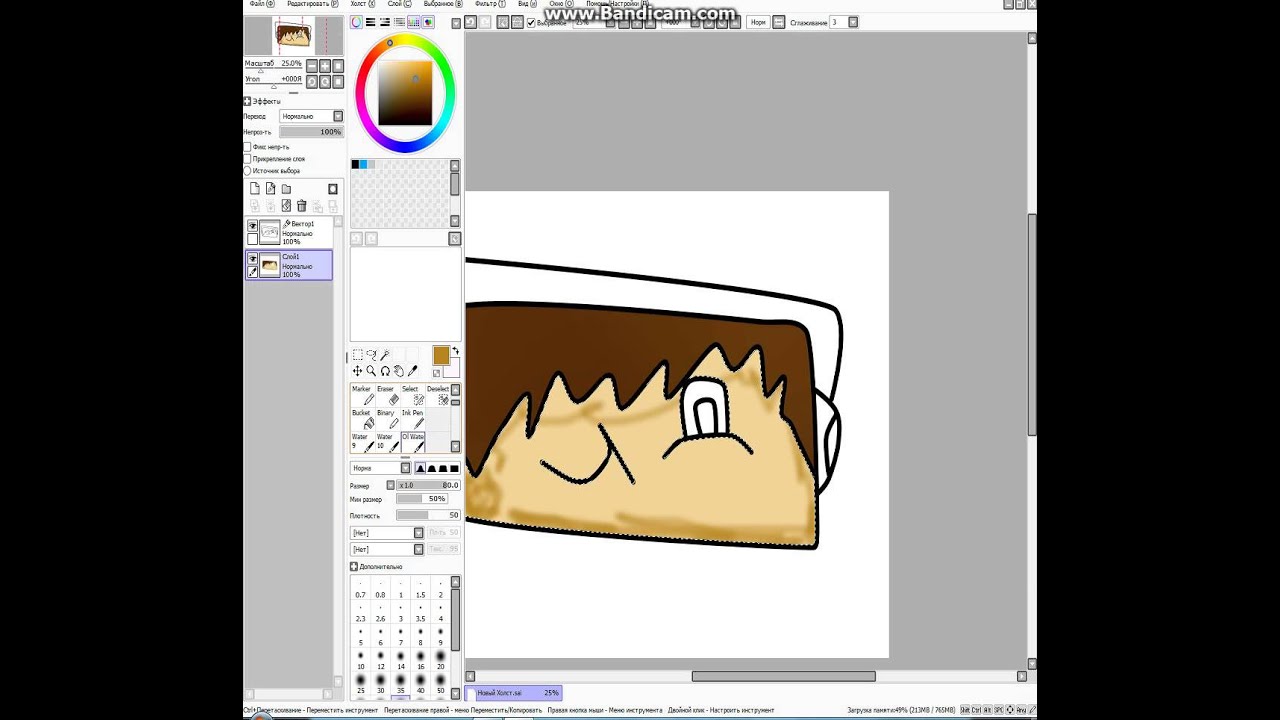Open the Редактировать menu

click(313, 4)
